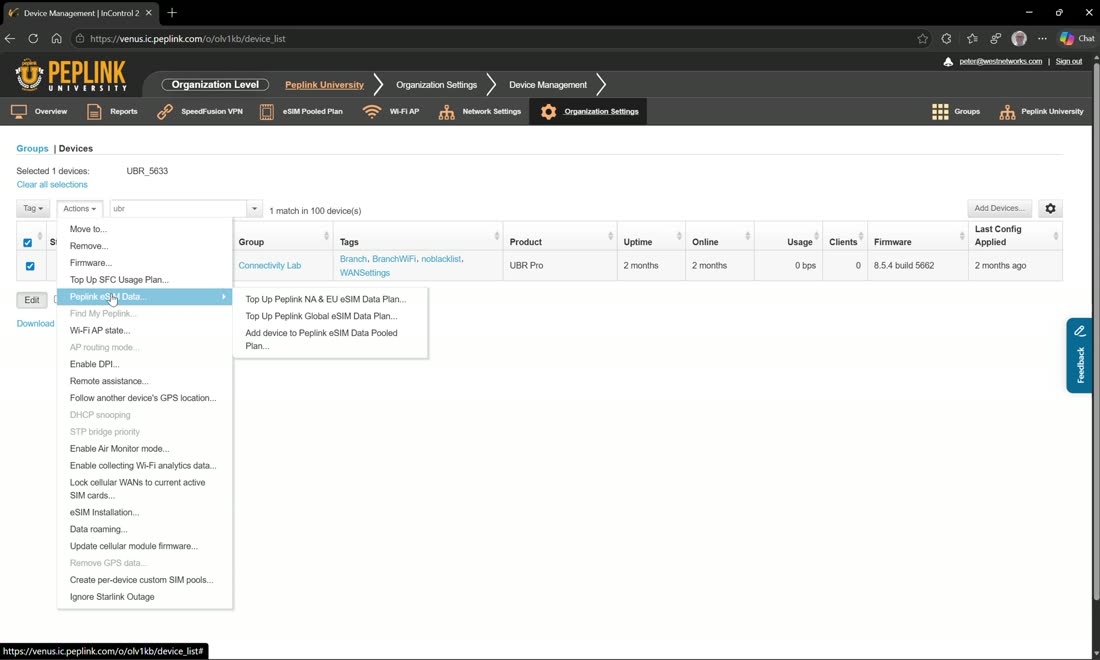Go back in browser history

pyautogui.click(x=10, y=39)
